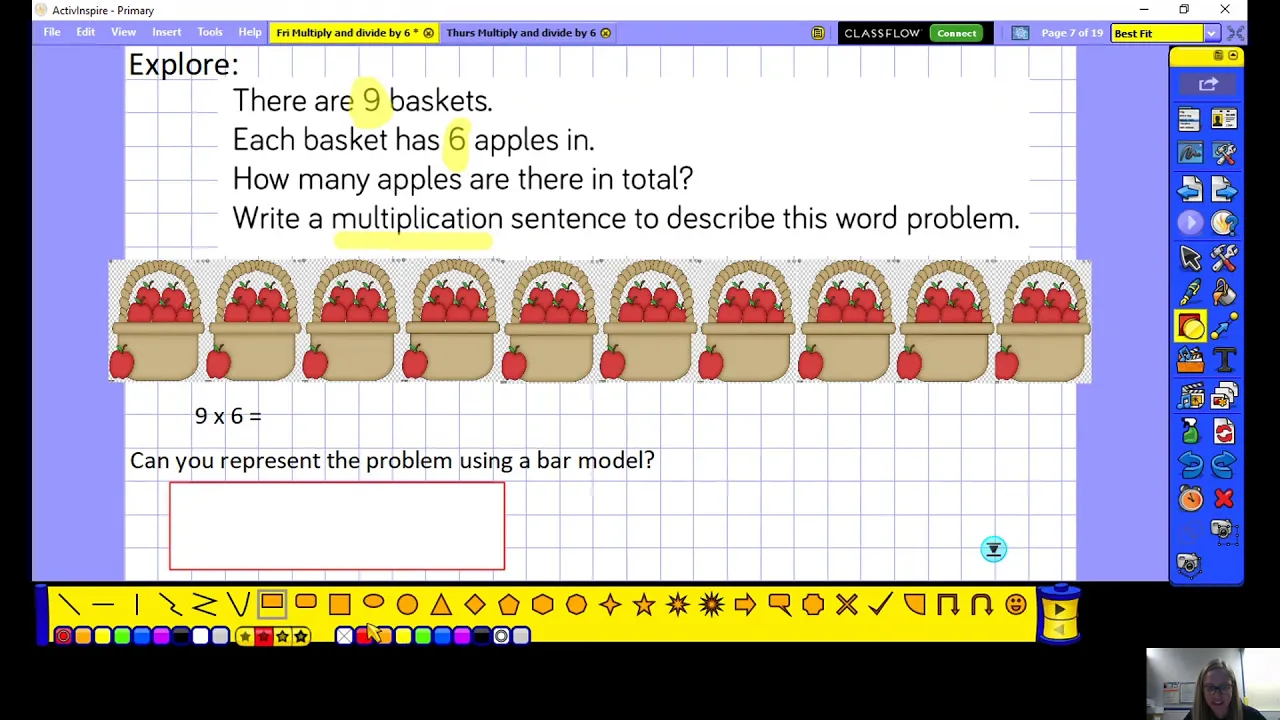Toggle the Start/Stop Vote button
The height and width of the screenshot is (720, 1280).
(1189, 222)
